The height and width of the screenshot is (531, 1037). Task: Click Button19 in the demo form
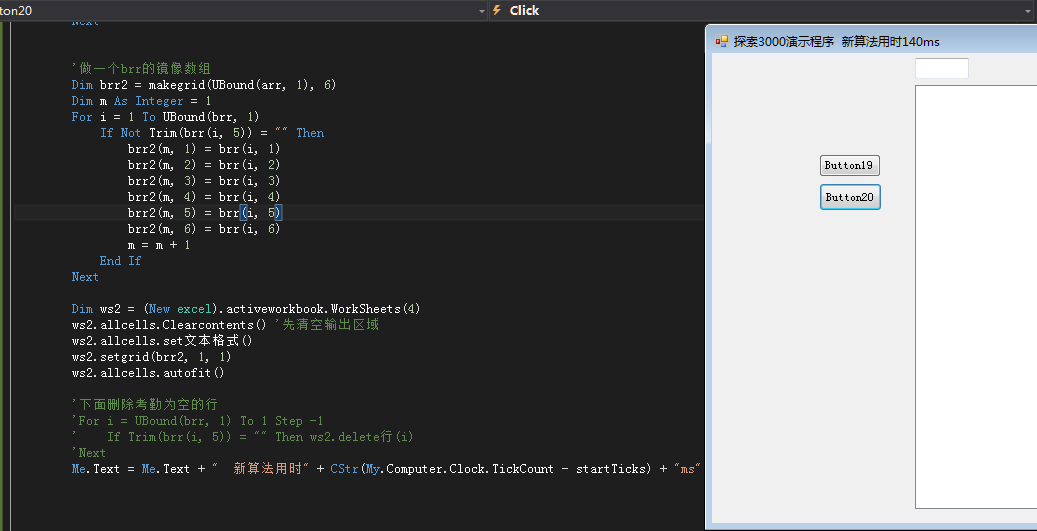click(x=849, y=165)
